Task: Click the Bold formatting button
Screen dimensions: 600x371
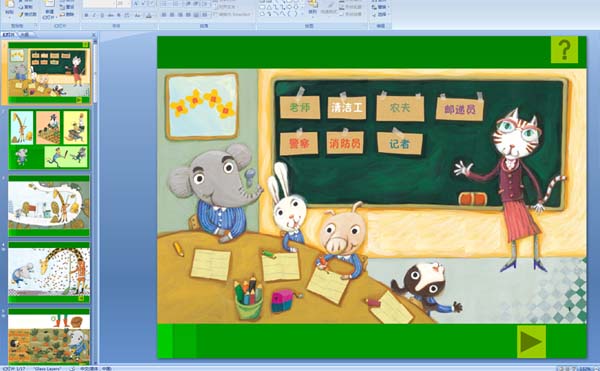Action: click(x=86, y=15)
